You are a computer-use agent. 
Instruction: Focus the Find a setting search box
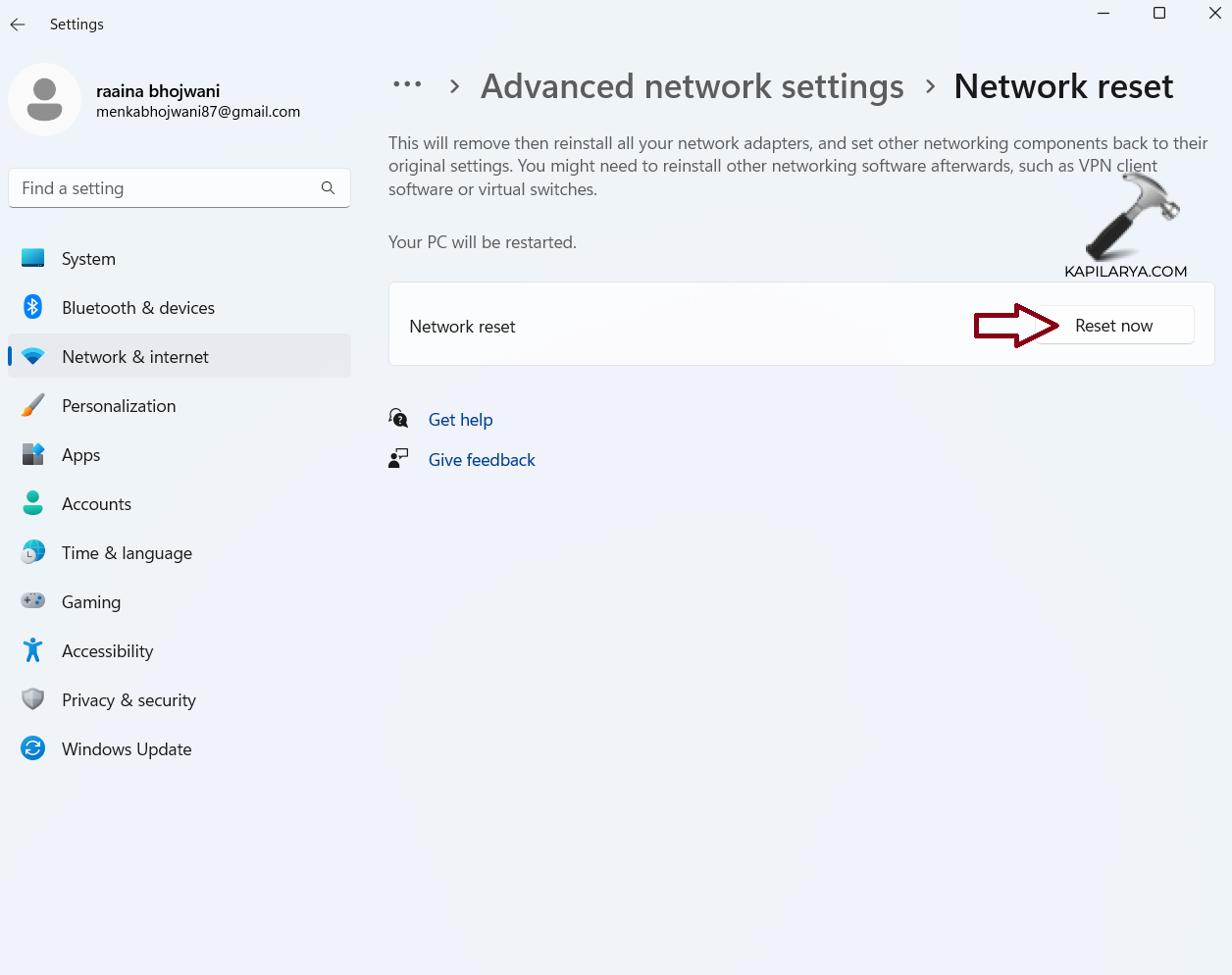(x=167, y=187)
